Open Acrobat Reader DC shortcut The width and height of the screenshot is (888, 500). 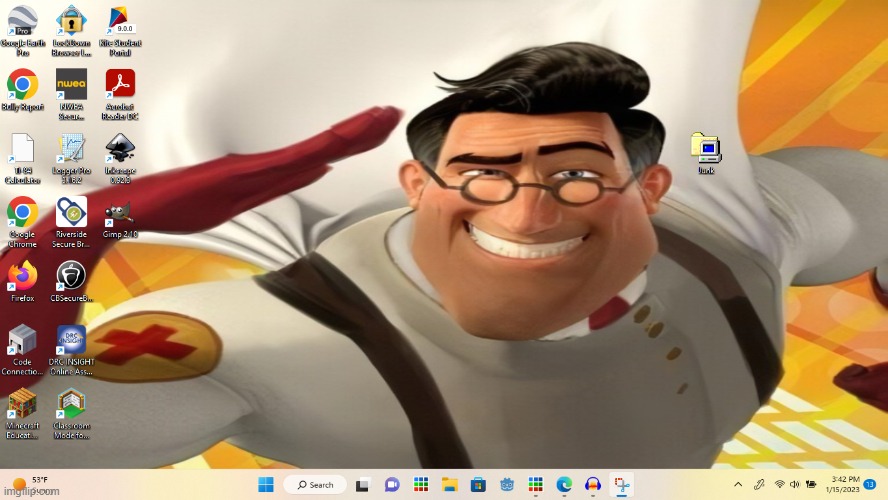(120, 94)
